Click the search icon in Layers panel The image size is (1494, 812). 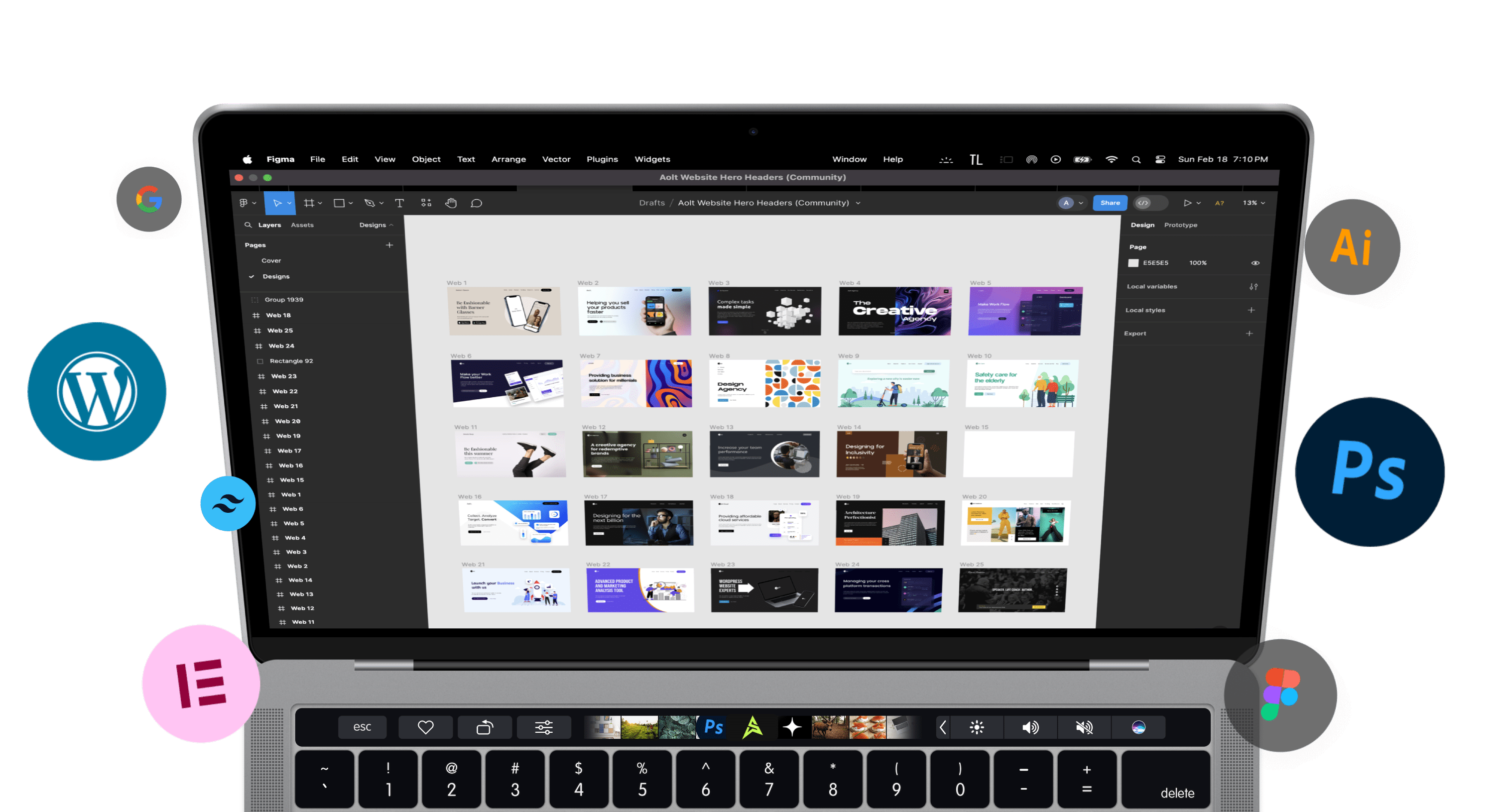248,225
